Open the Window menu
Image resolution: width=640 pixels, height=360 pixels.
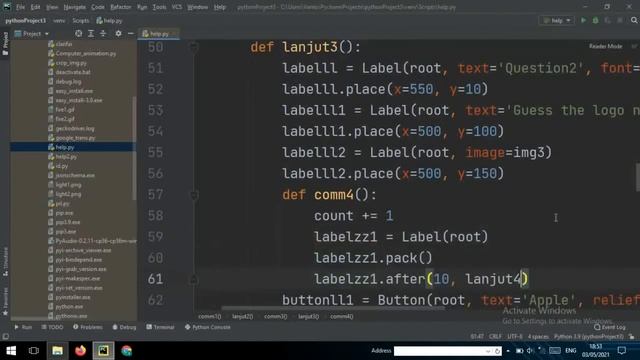[198, 7]
